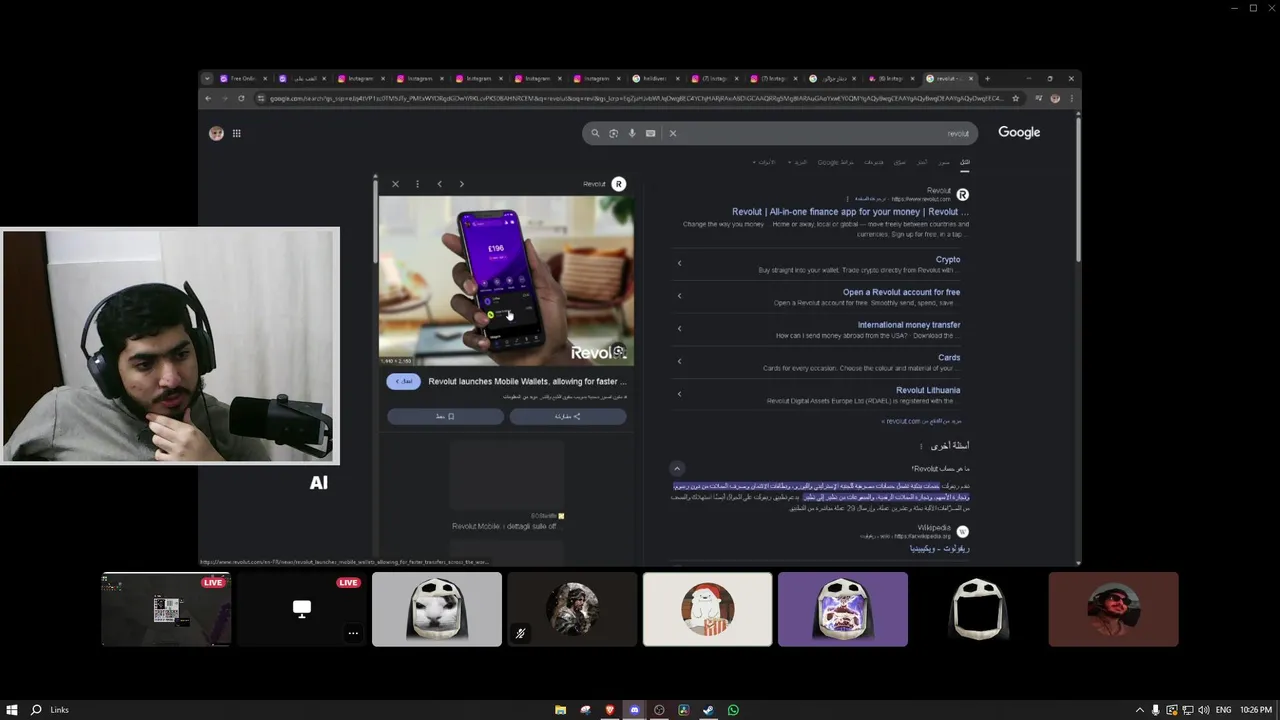Viewport: 1280px width, 720px height.
Task: Open the Tools dropdown in the search filters
Action: 765,162
